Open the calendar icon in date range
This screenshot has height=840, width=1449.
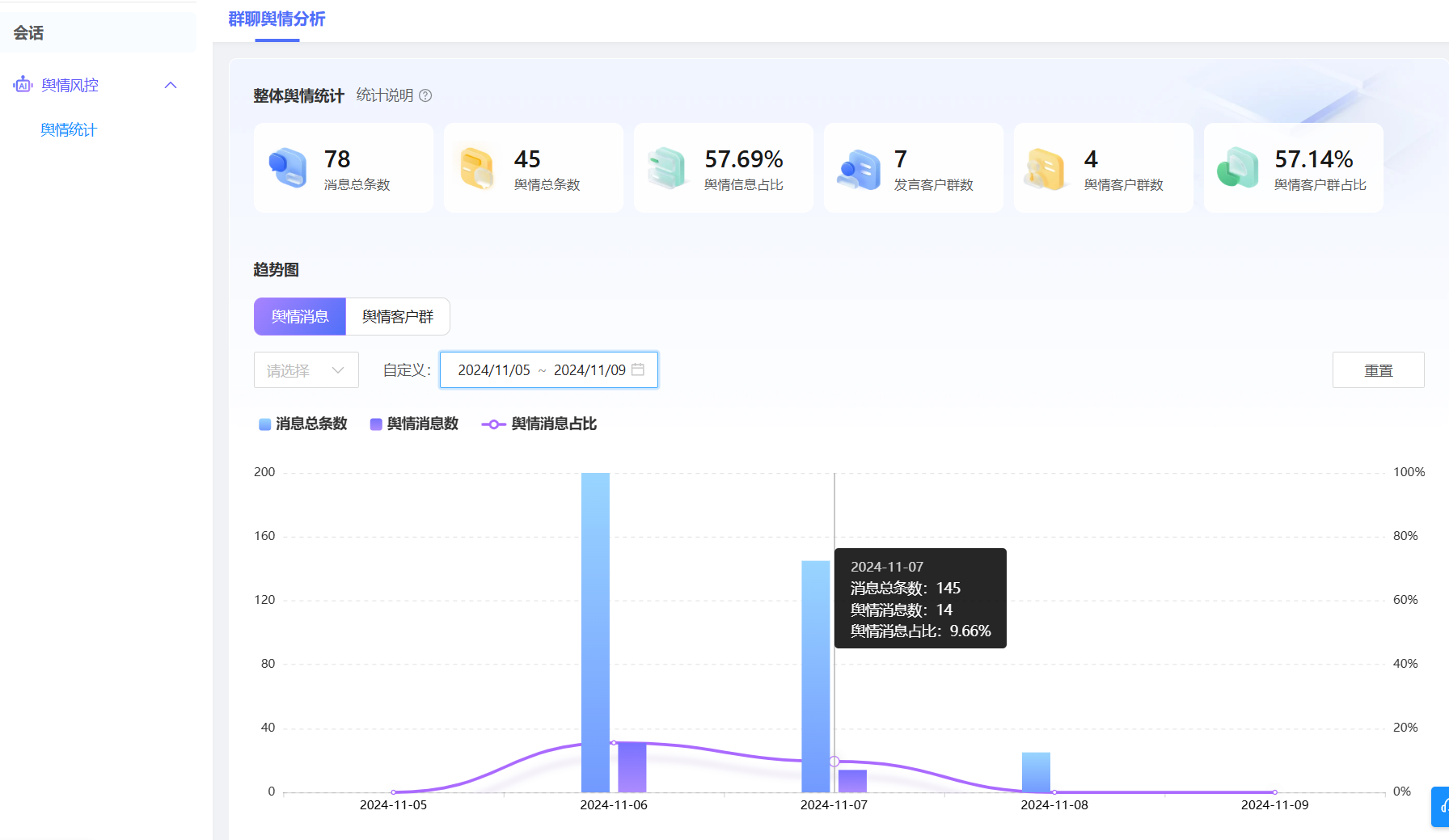point(638,369)
